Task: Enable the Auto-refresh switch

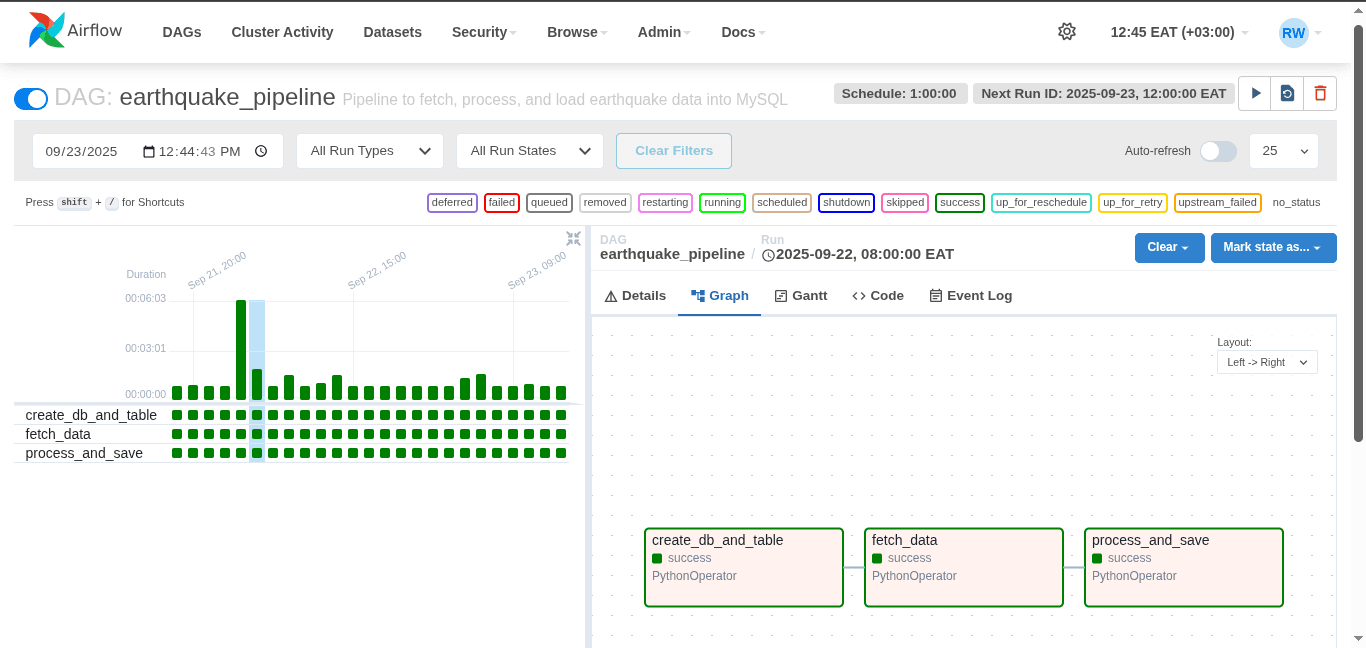Action: pos(1218,151)
